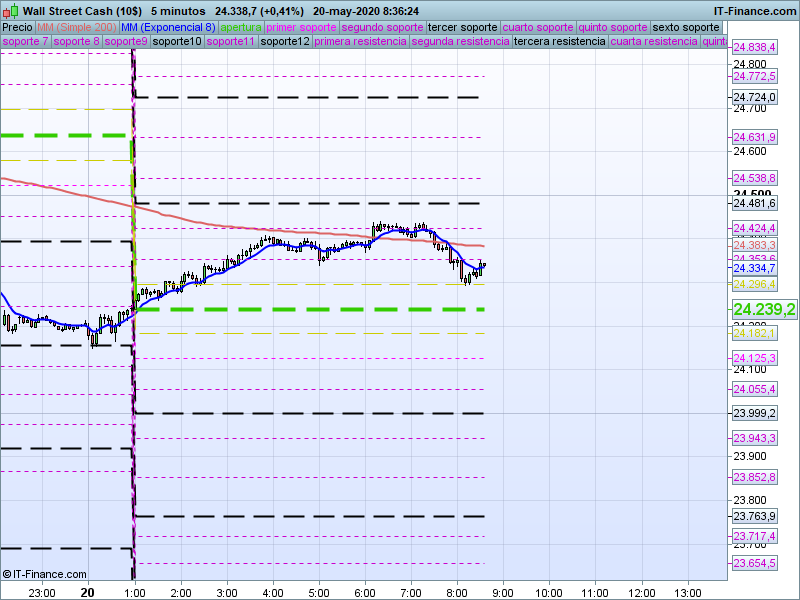800x600 pixels.
Task: Select the Precio indicator label
Action: point(17,27)
